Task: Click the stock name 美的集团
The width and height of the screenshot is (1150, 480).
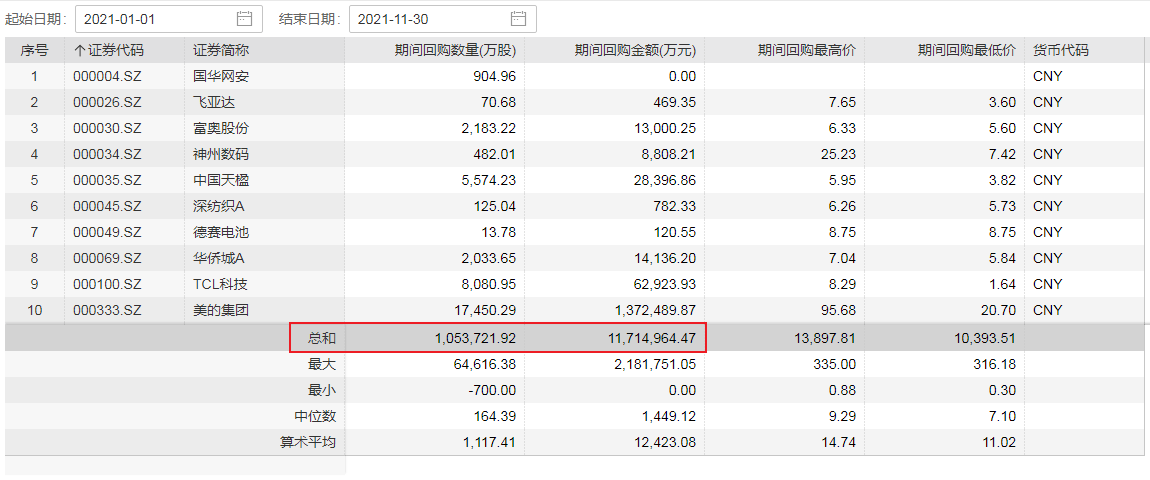Action: [221, 310]
